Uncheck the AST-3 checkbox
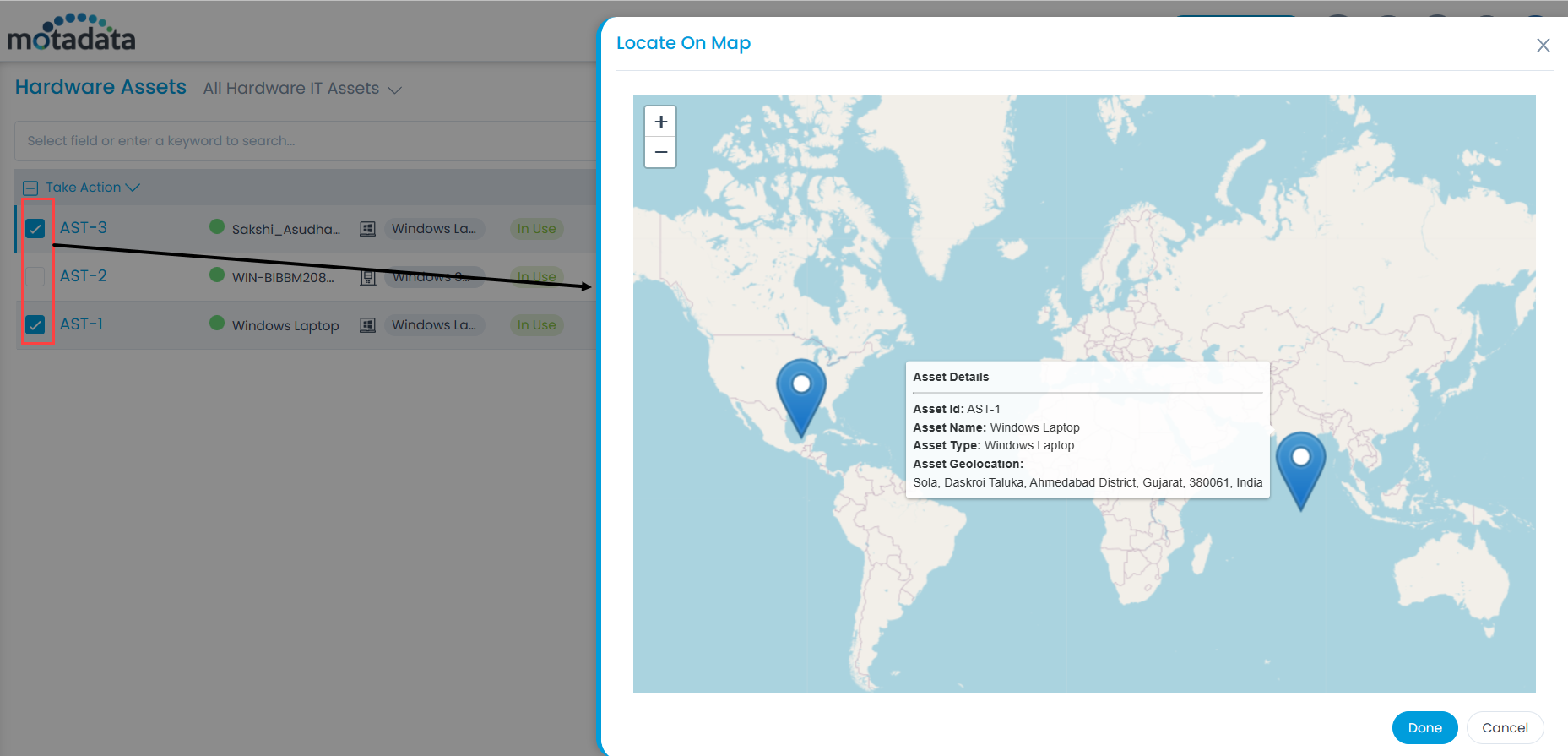Viewport: 1568px width, 756px height. point(35,228)
